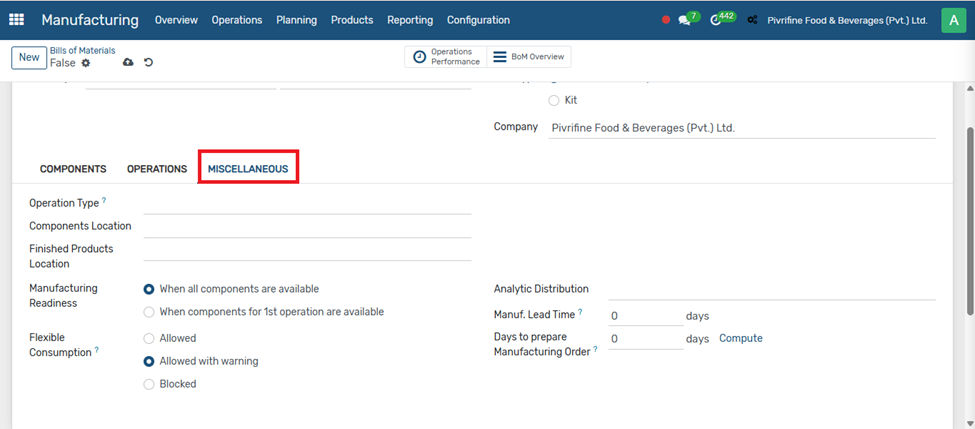Open the messages chat icon
975x429 pixels.
pyautogui.click(x=684, y=20)
